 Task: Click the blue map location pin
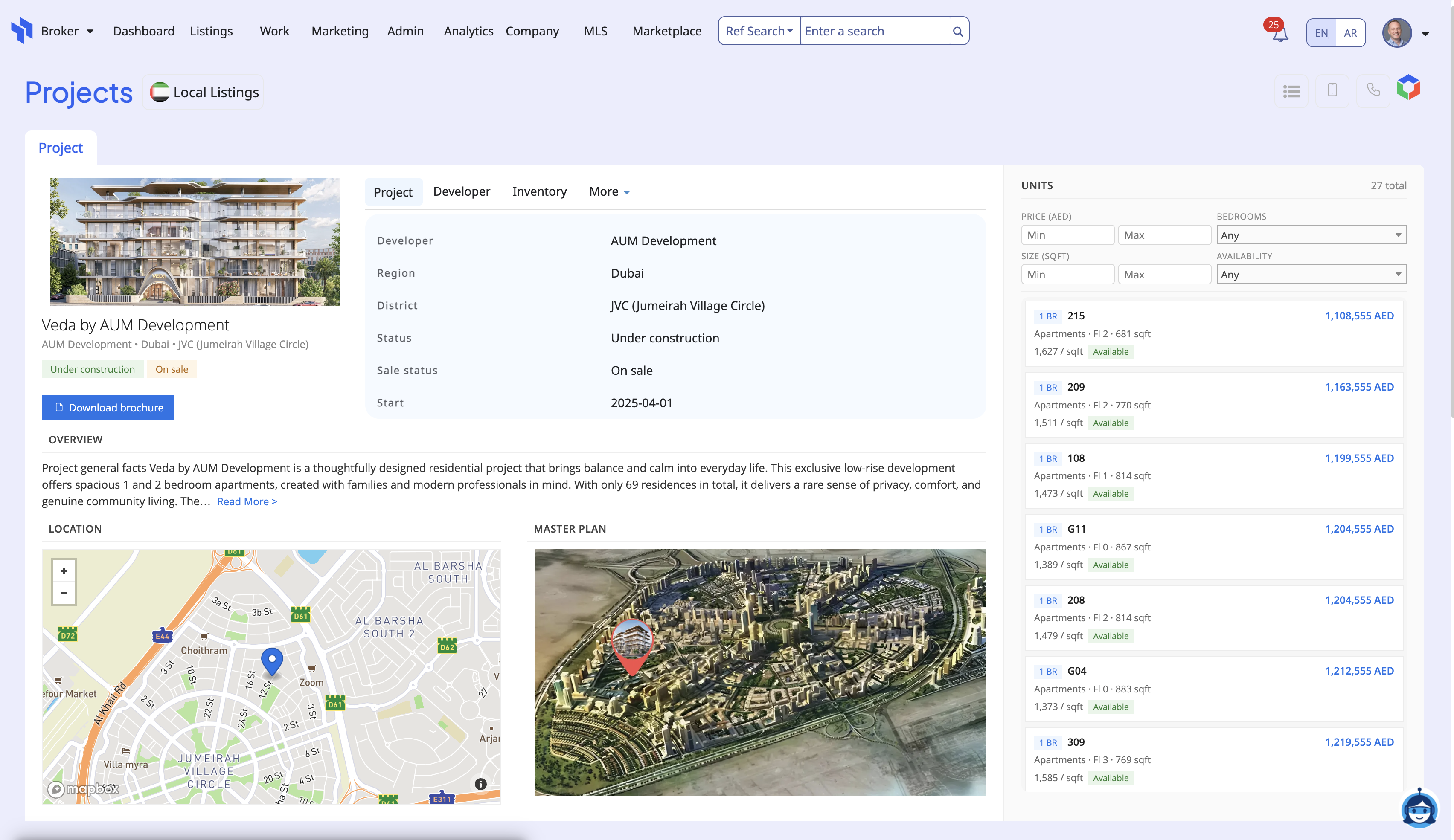[x=272, y=661]
